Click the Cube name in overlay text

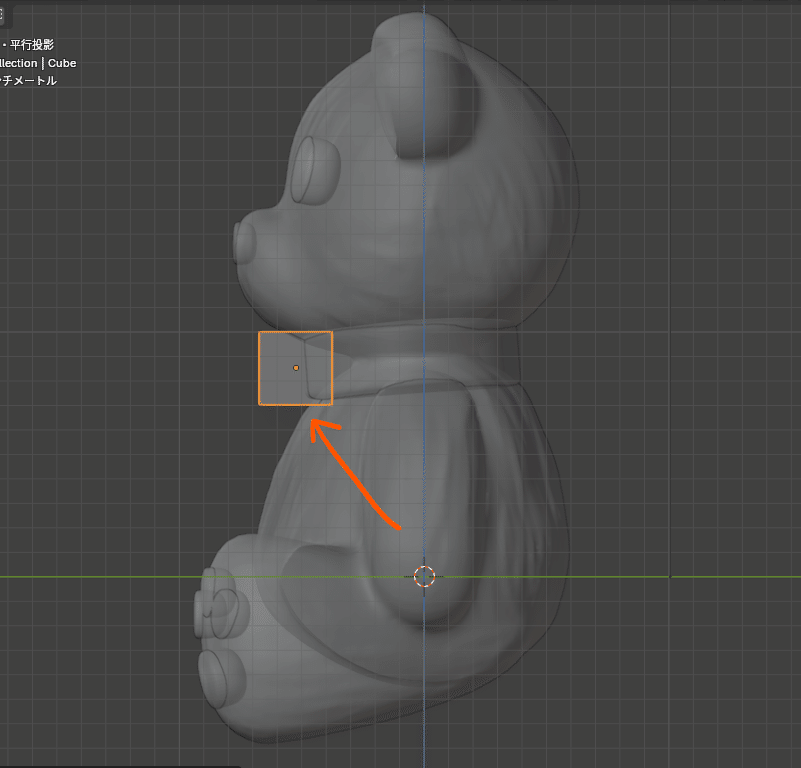click(x=62, y=63)
